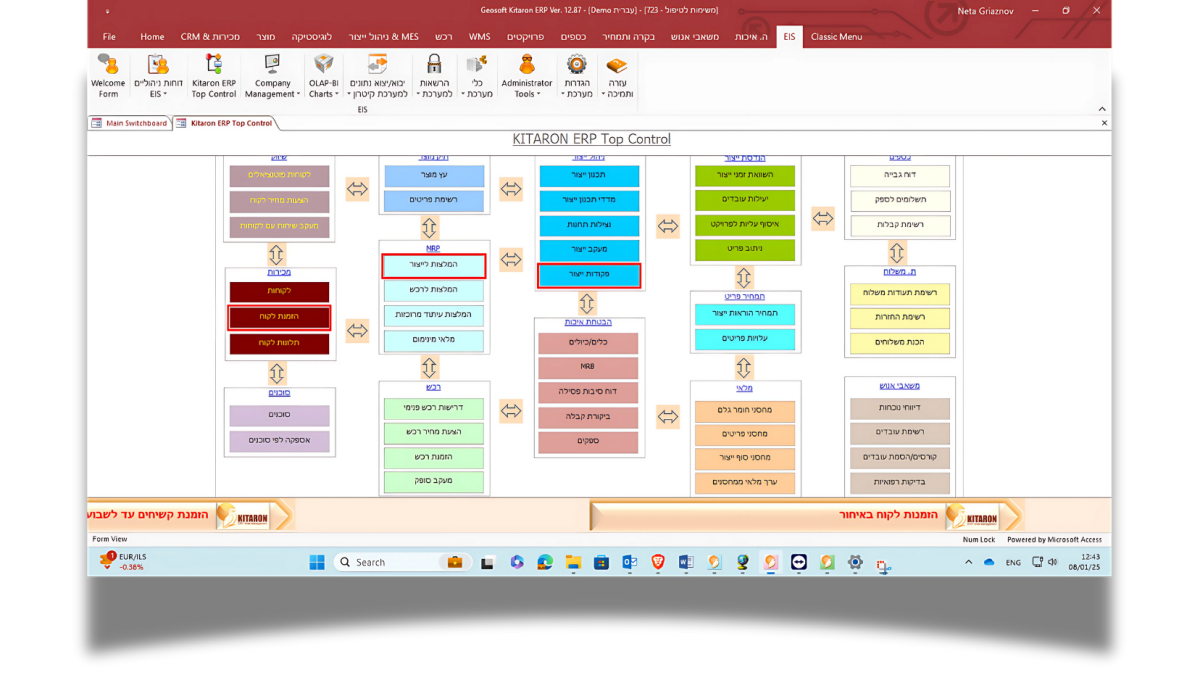The width and height of the screenshot is (1200, 675).
Task: Expand the כלי מערכת dropdown
Action: point(477,77)
